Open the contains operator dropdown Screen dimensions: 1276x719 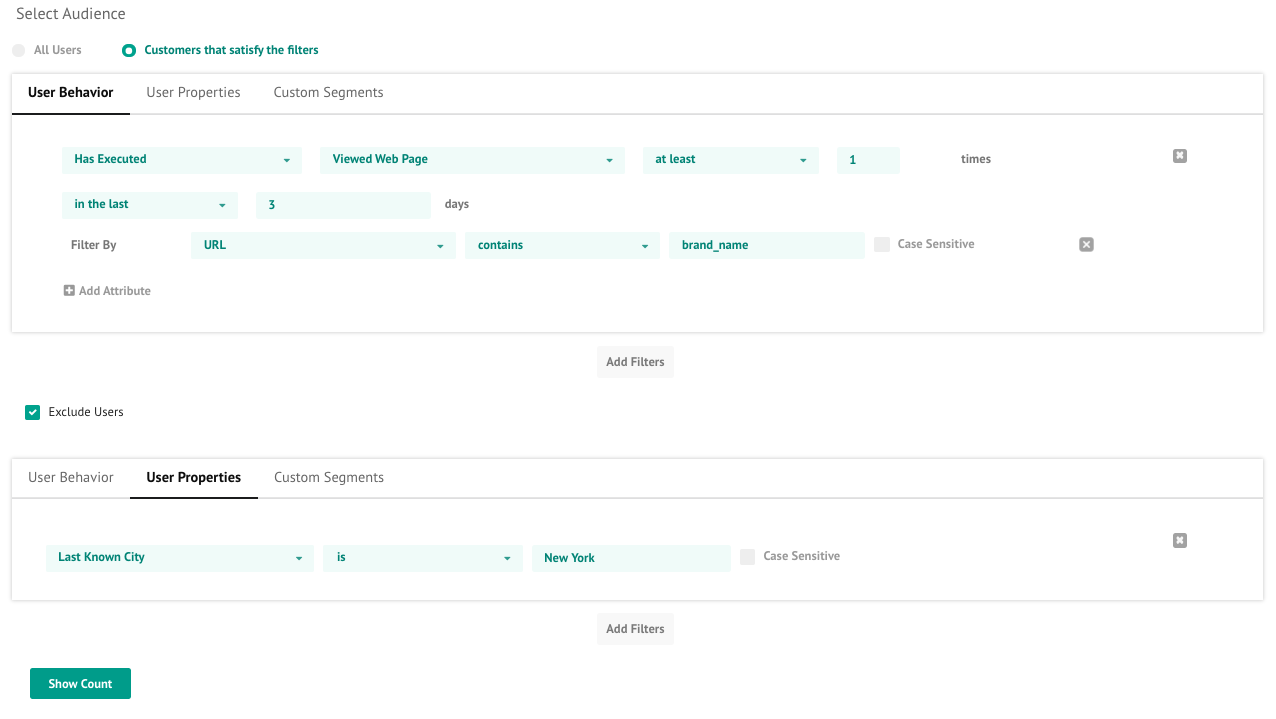[x=562, y=245]
